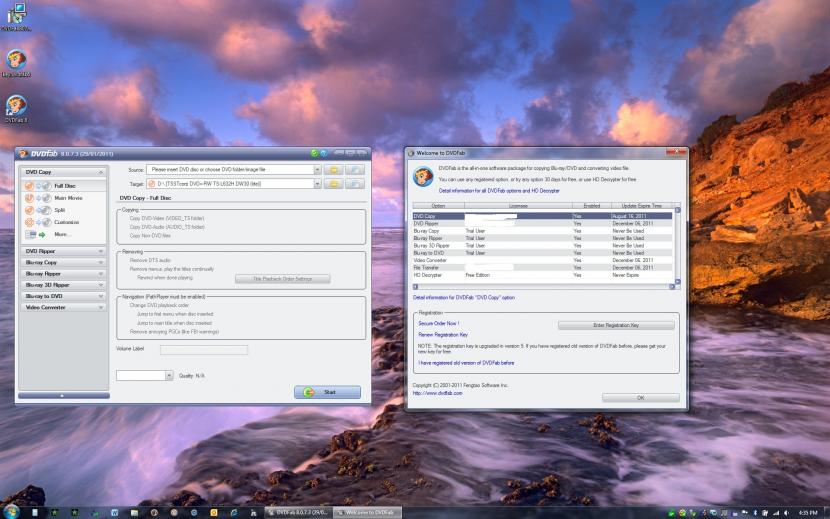Select Split mode in DVD Copy

[x=60, y=210]
